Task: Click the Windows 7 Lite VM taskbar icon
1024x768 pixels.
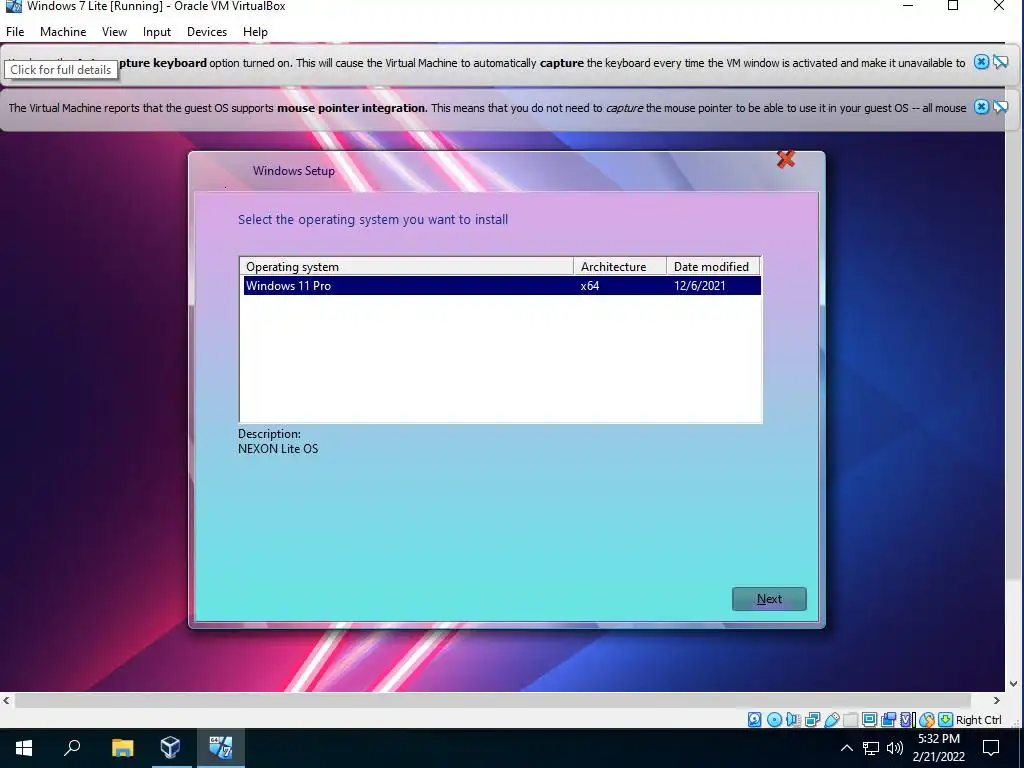Action: point(220,748)
